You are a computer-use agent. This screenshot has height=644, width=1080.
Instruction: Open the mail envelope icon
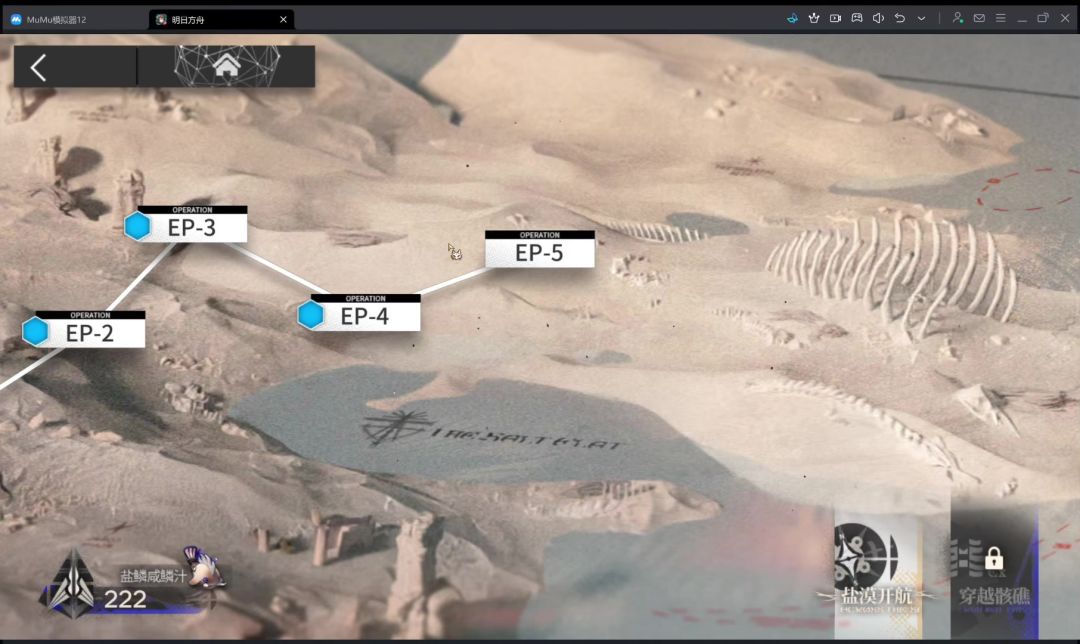(x=979, y=19)
